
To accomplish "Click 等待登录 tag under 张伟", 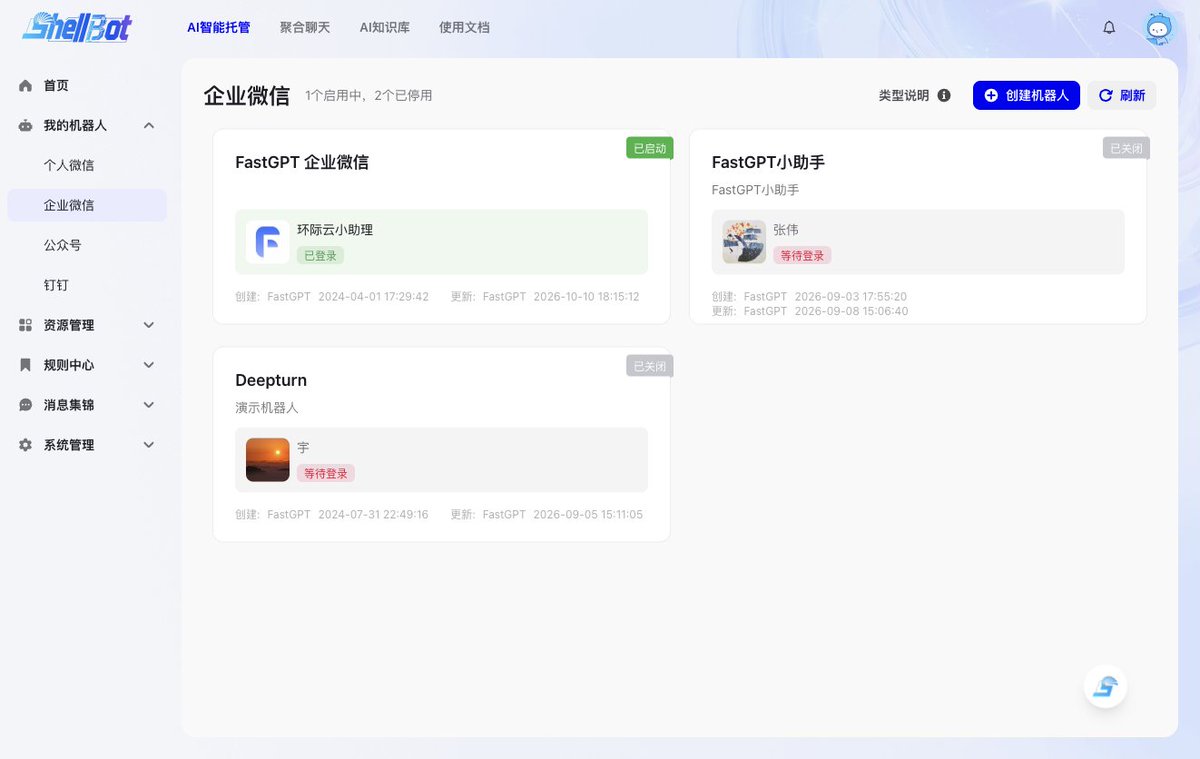I will 802,256.
